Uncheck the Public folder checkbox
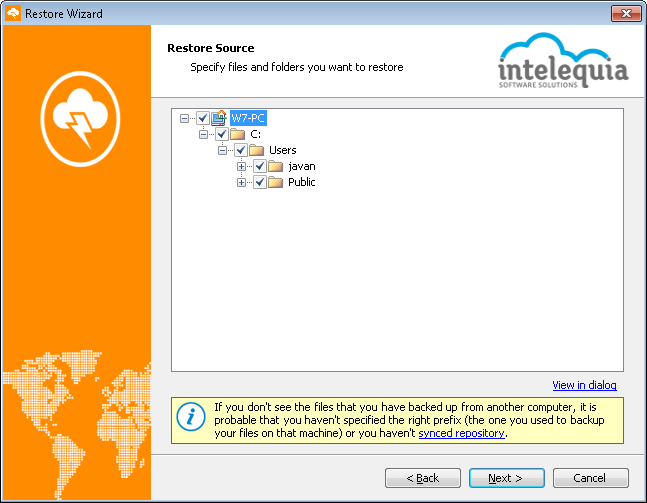The image size is (647, 503). (x=260, y=182)
